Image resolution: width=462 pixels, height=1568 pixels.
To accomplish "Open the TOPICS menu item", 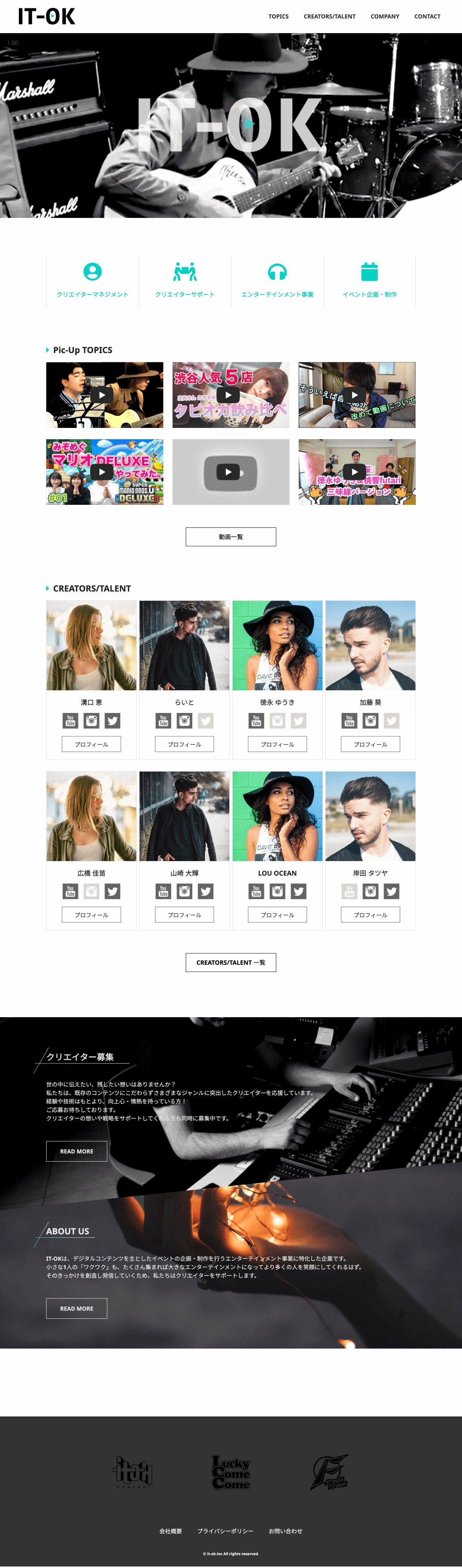I will point(278,17).
